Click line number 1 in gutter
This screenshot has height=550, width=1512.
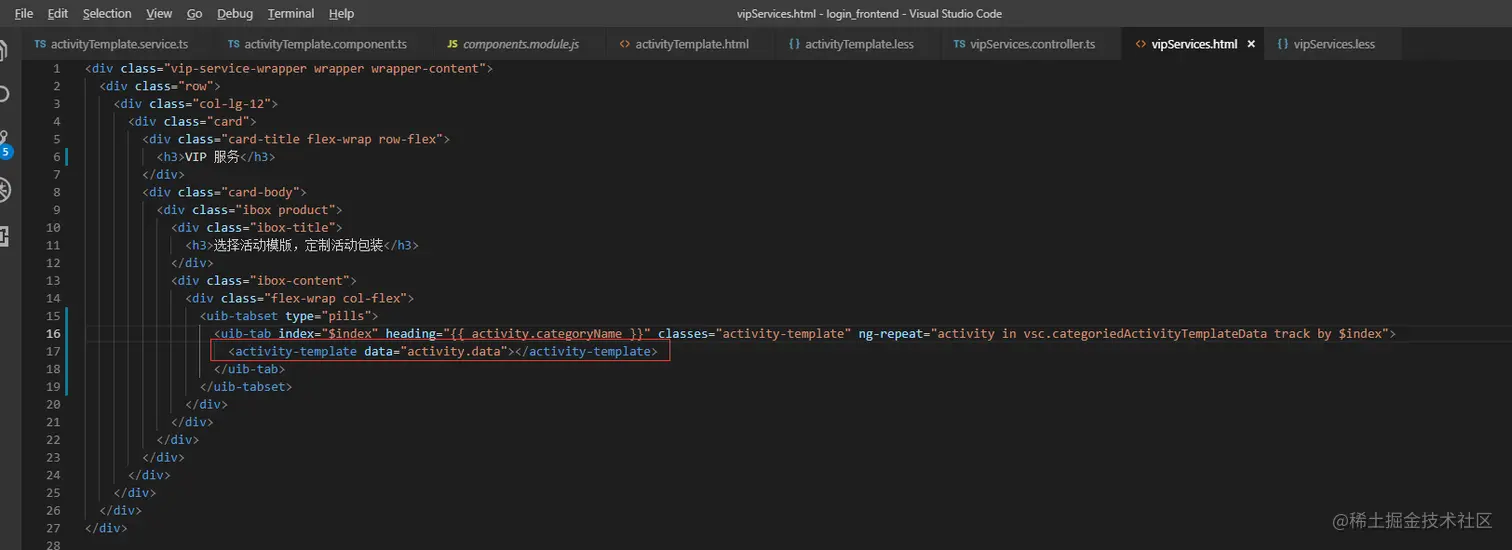56,69
